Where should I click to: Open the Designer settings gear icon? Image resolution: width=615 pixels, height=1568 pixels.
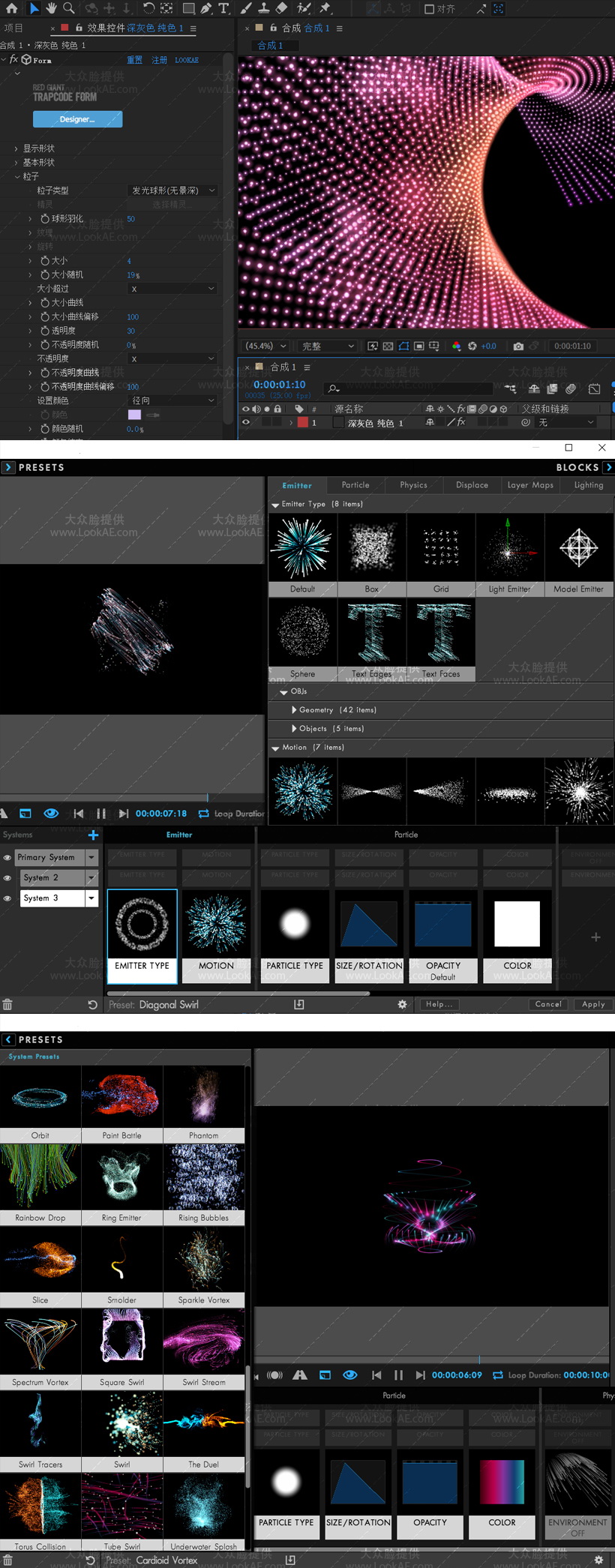[x=402, y=1004]
